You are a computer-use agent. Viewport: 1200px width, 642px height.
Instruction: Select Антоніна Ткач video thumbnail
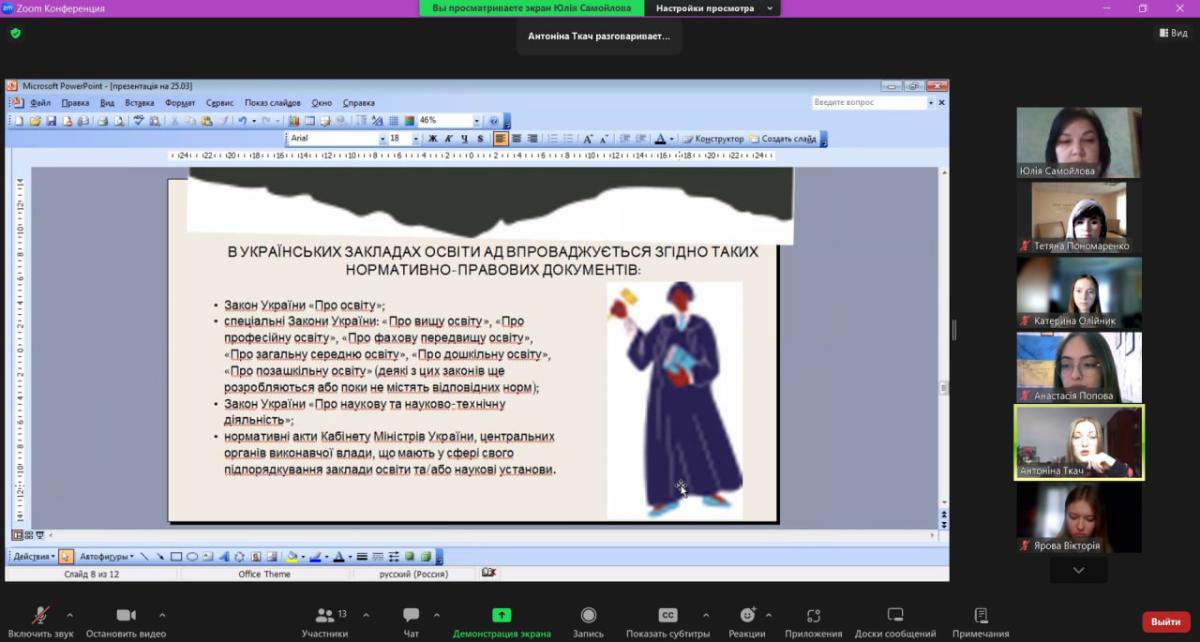1079,442
